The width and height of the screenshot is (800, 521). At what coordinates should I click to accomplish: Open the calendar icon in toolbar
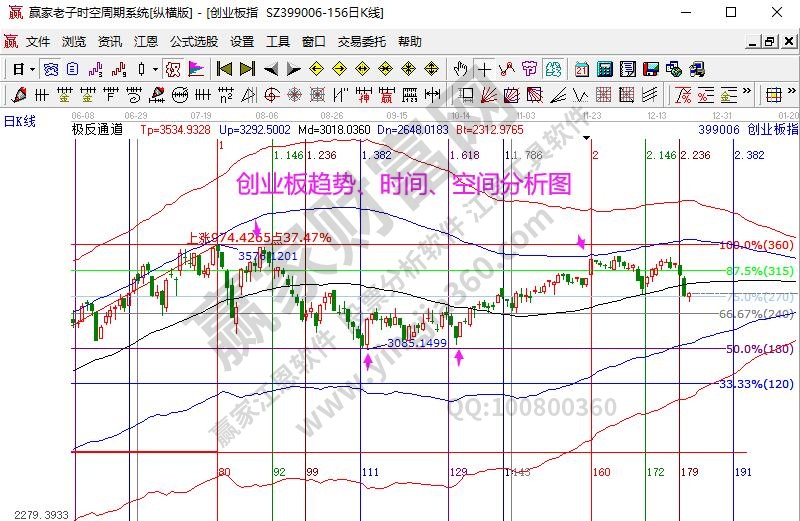582,69
